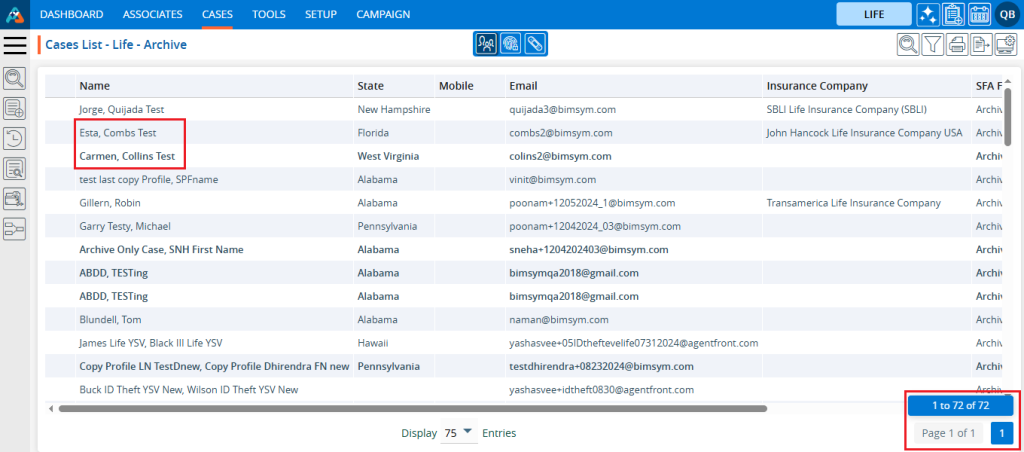Click the magnifier search icon near filter
The image size is (1024, 452).
coord(908,44)
